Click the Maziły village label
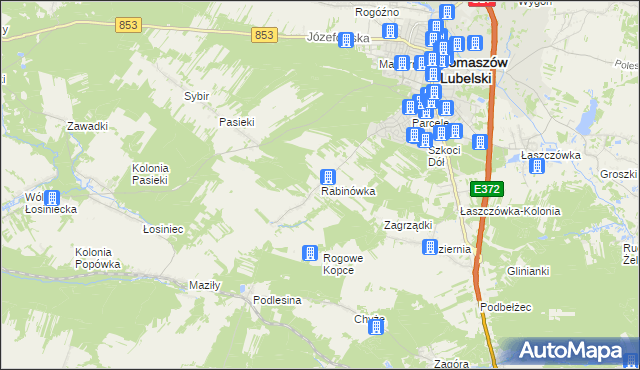This screenshot has width=640, height=370. coord(205,285)
